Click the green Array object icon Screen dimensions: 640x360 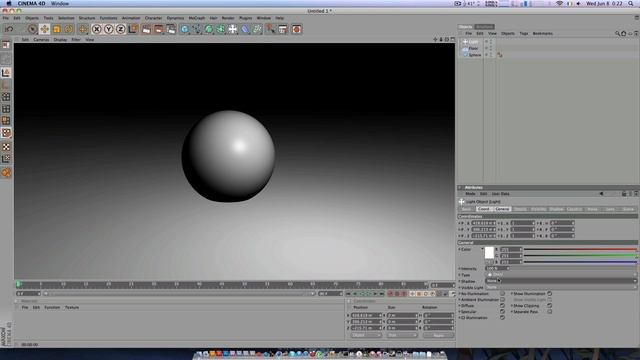pyautogui.click(x=220, y=29)
